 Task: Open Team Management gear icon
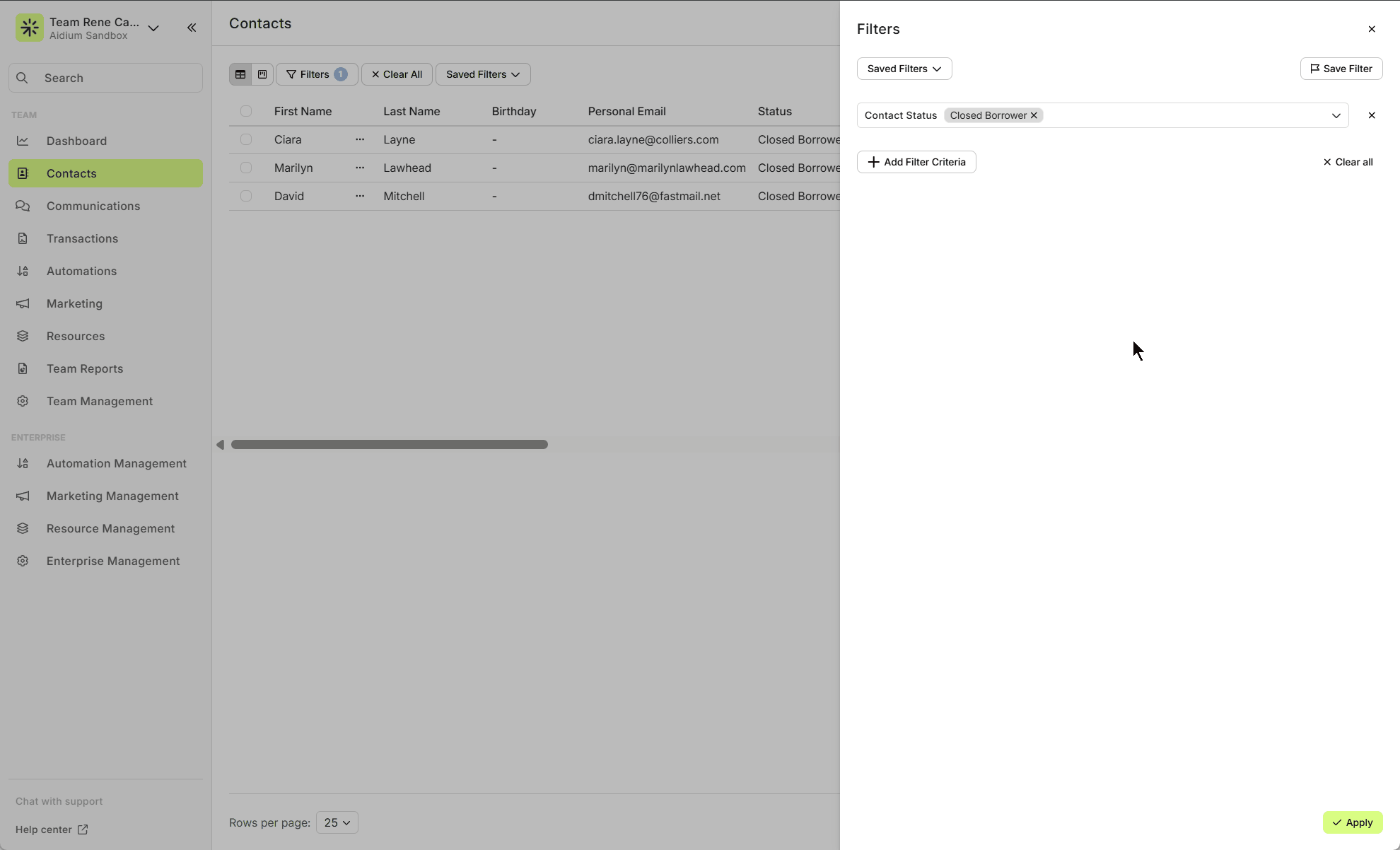click(23, 401)
